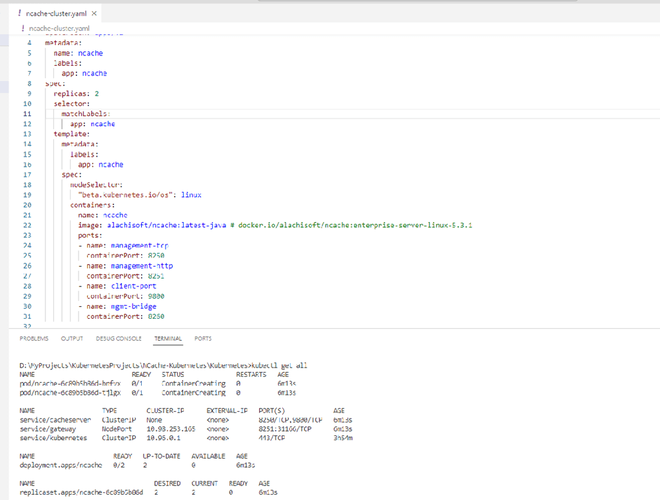Click the 'name: client-port' entry
Screen dimensions: 660x500
coord(118,285)
